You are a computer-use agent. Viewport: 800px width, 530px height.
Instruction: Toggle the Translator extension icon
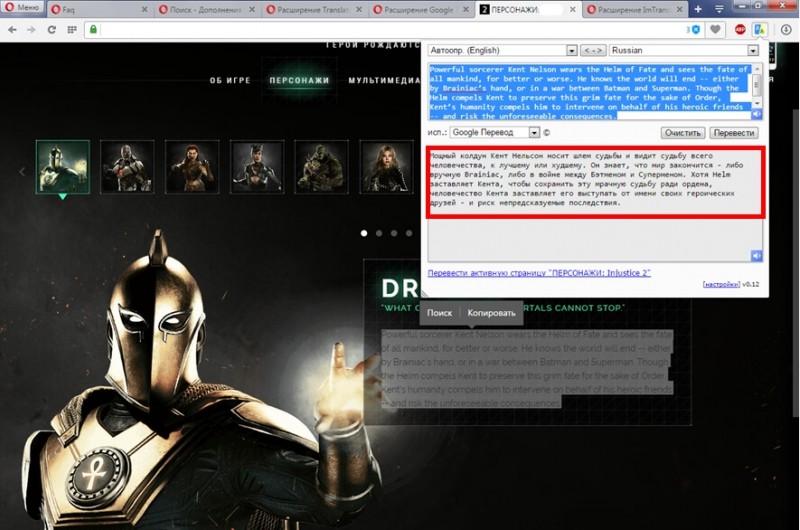760,30
